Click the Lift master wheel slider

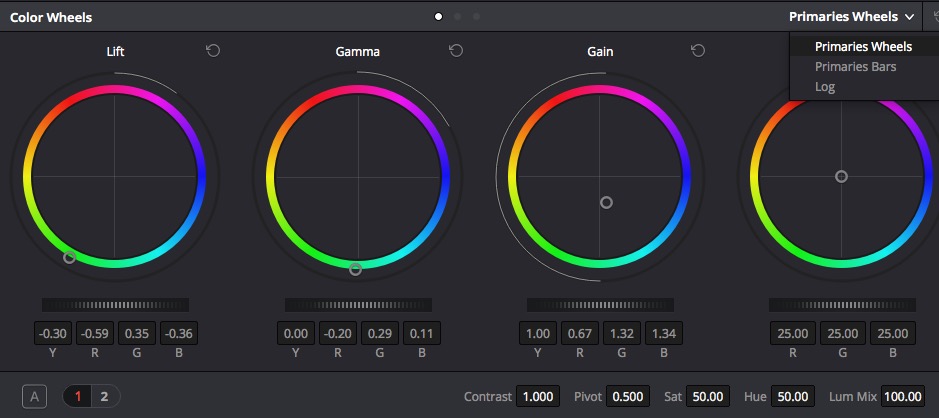pyautogui.click(x=115, y=305)
